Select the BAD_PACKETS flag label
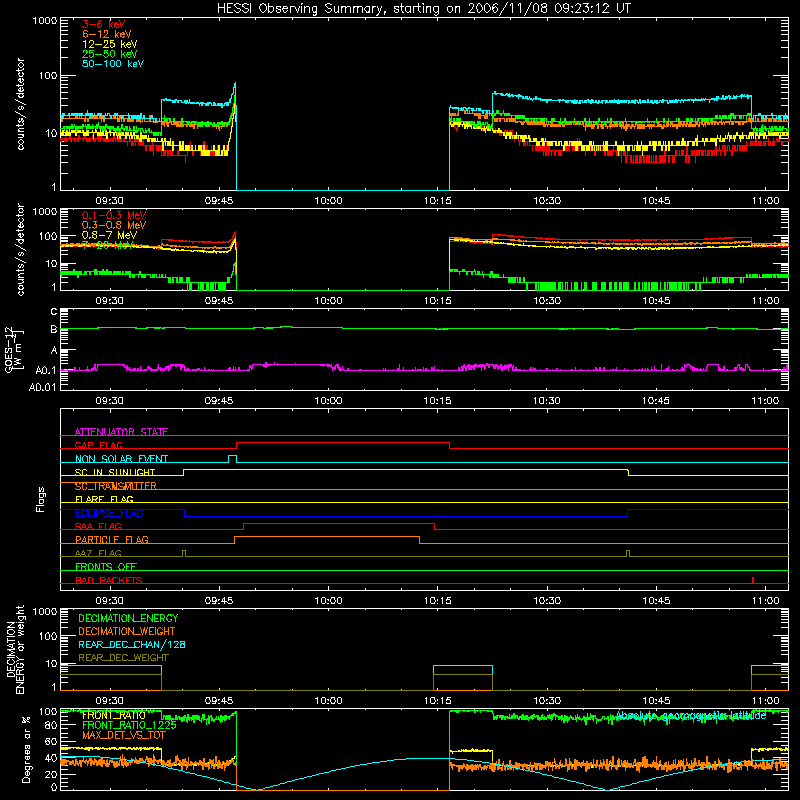Screen dimensions: 800x800 pyautogui.click(x=109, y=580)
